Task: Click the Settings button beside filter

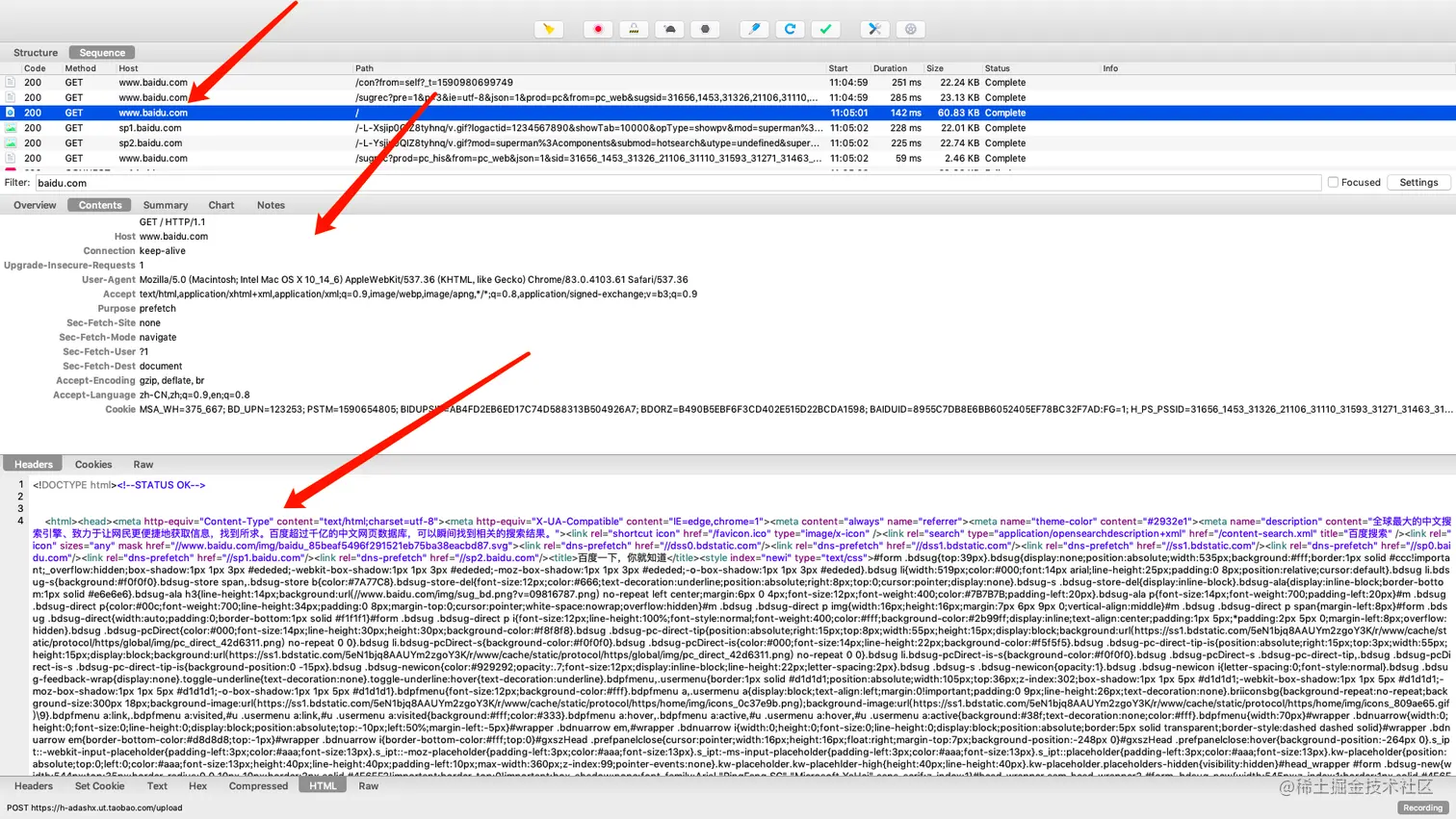Action: coord(1418,182)
